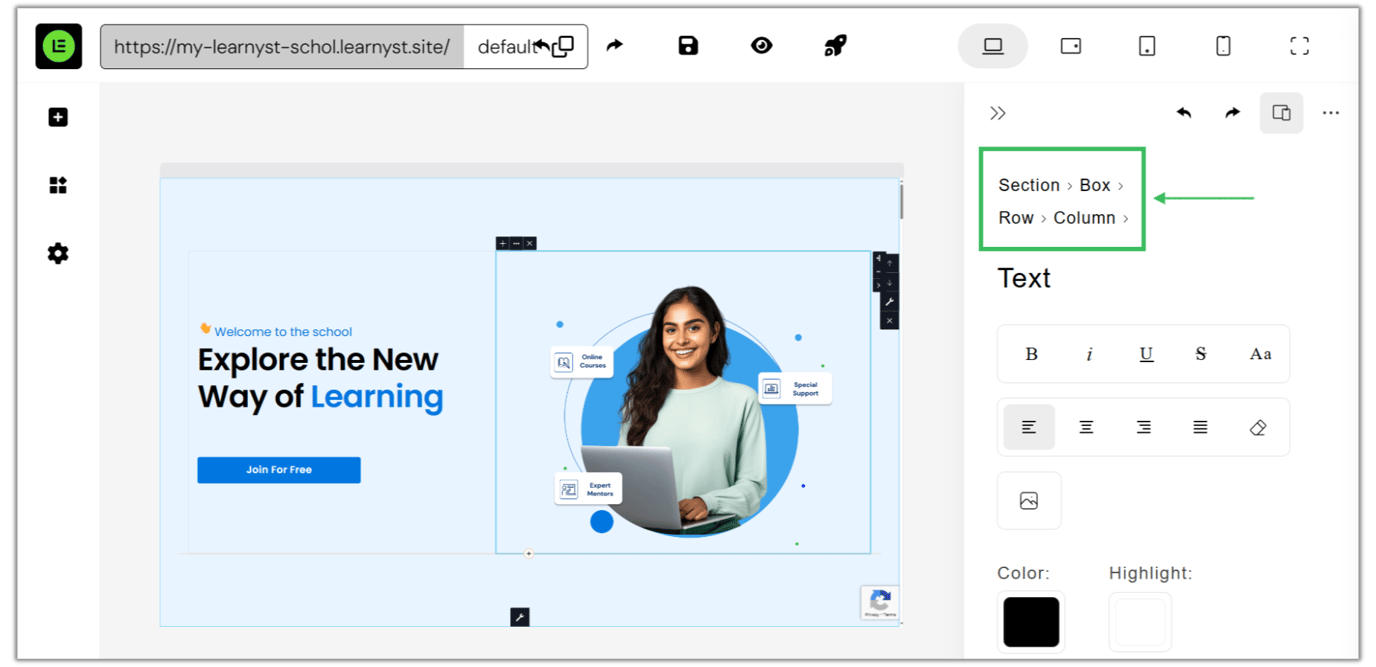
Task: Apply center text alignment
Action: coord(1086,428)
